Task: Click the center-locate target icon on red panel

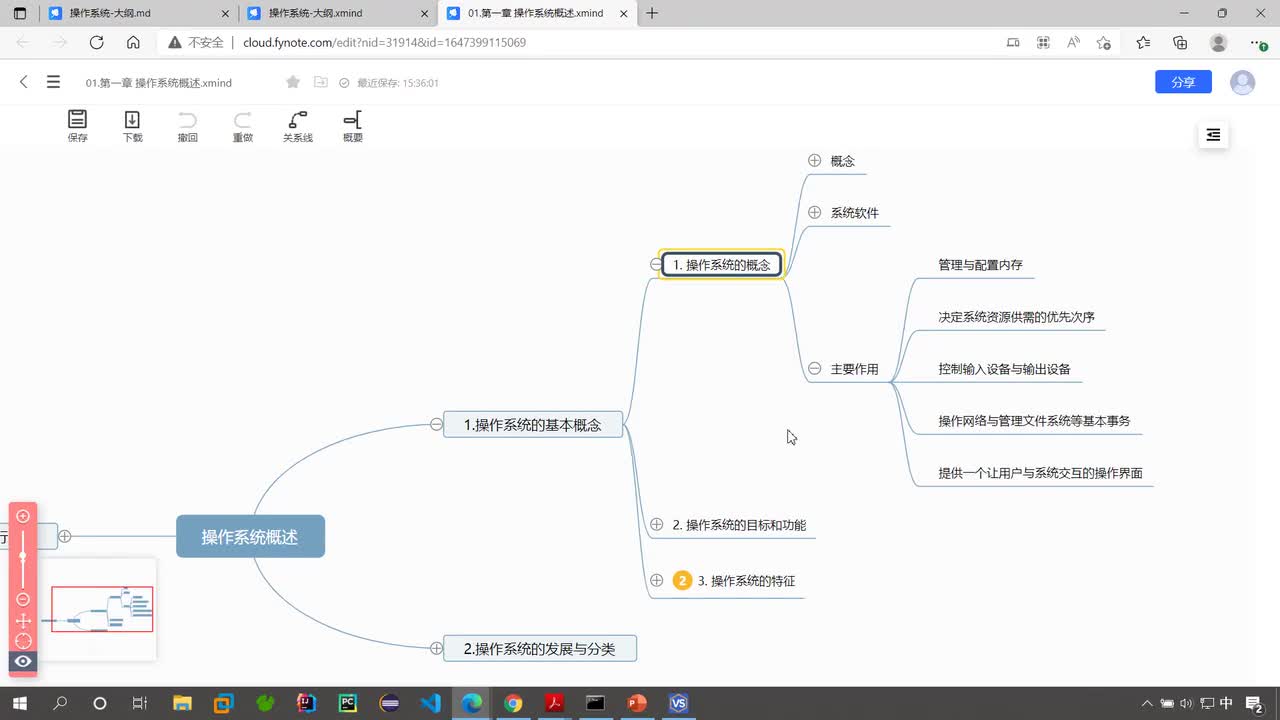Action: point(23,641)
